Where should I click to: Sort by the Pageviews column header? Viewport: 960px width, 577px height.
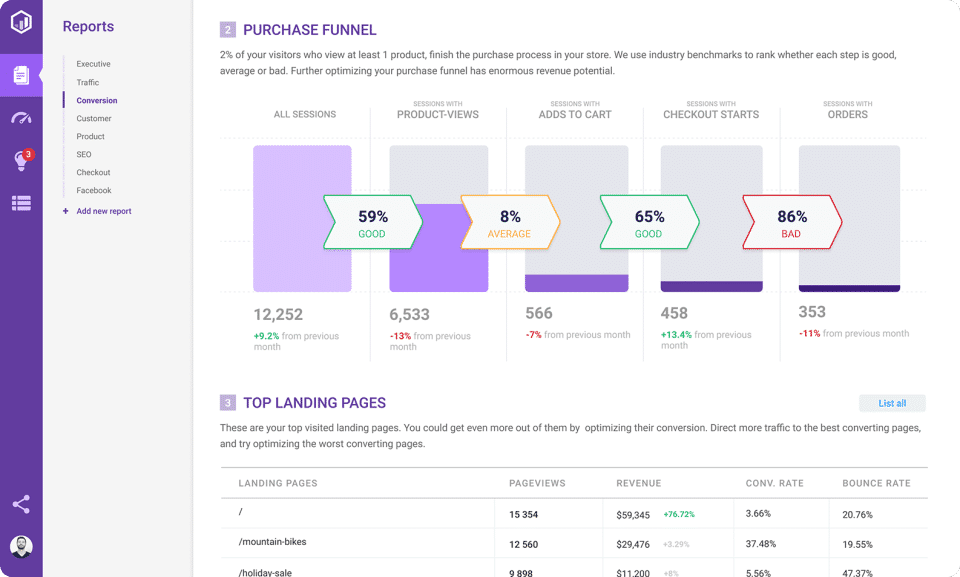pos(537,483)
